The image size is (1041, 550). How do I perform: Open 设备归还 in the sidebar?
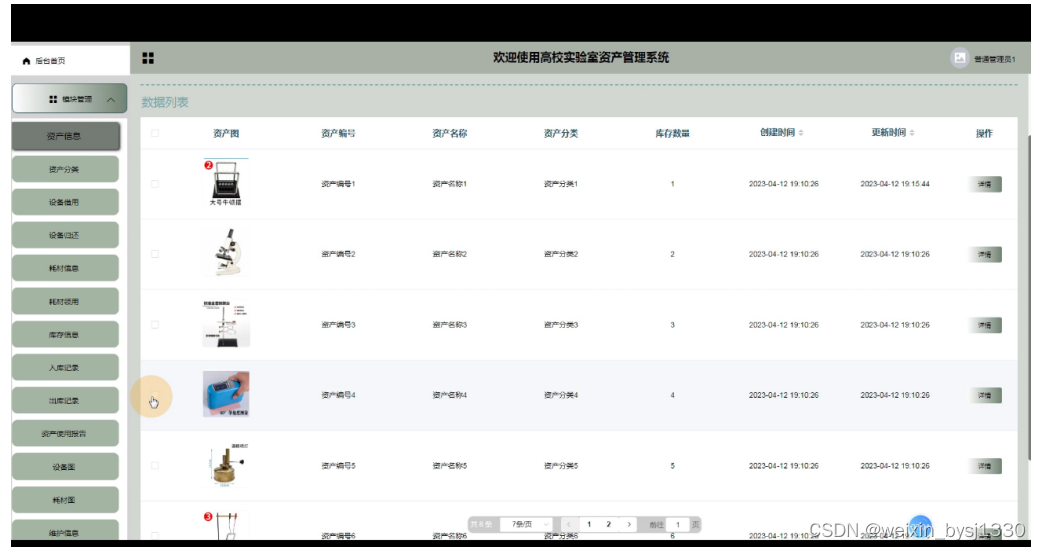point(65,235)
